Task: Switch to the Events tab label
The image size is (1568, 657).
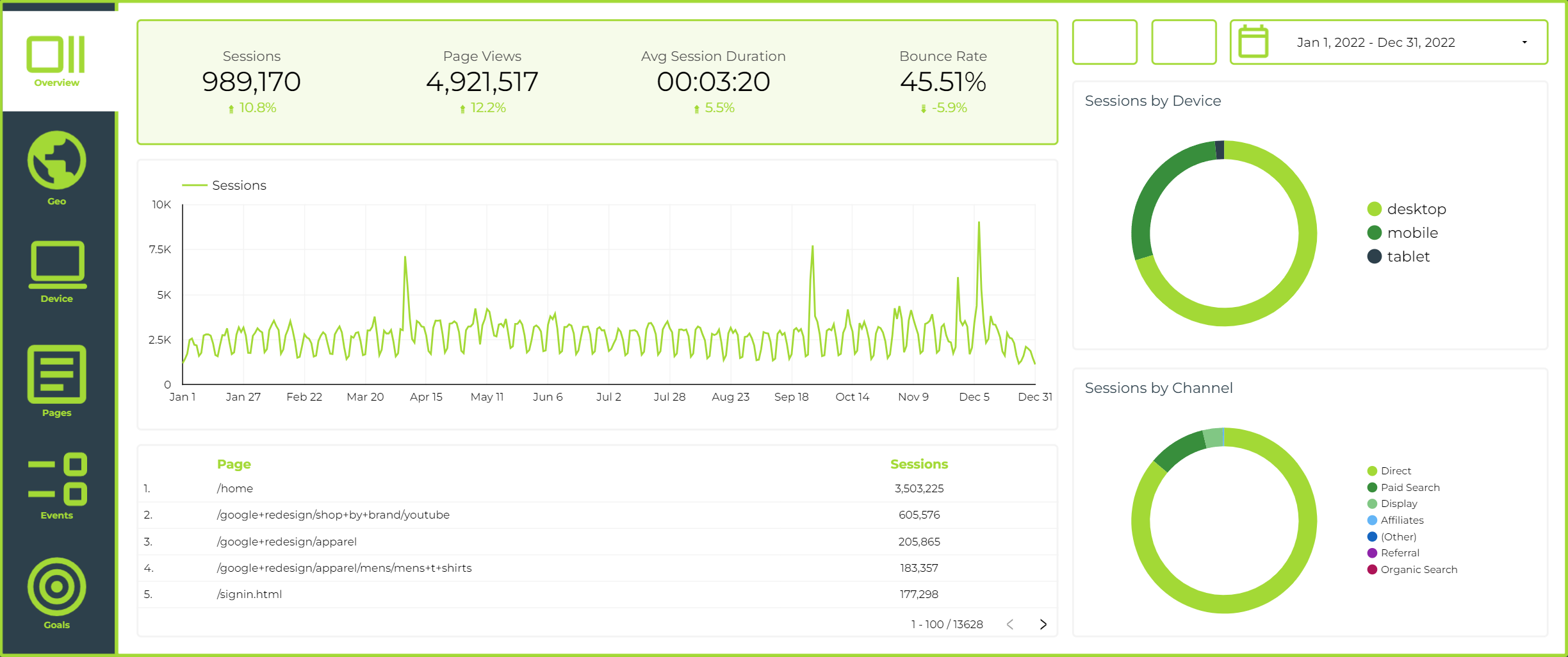Action: point(56,515)
